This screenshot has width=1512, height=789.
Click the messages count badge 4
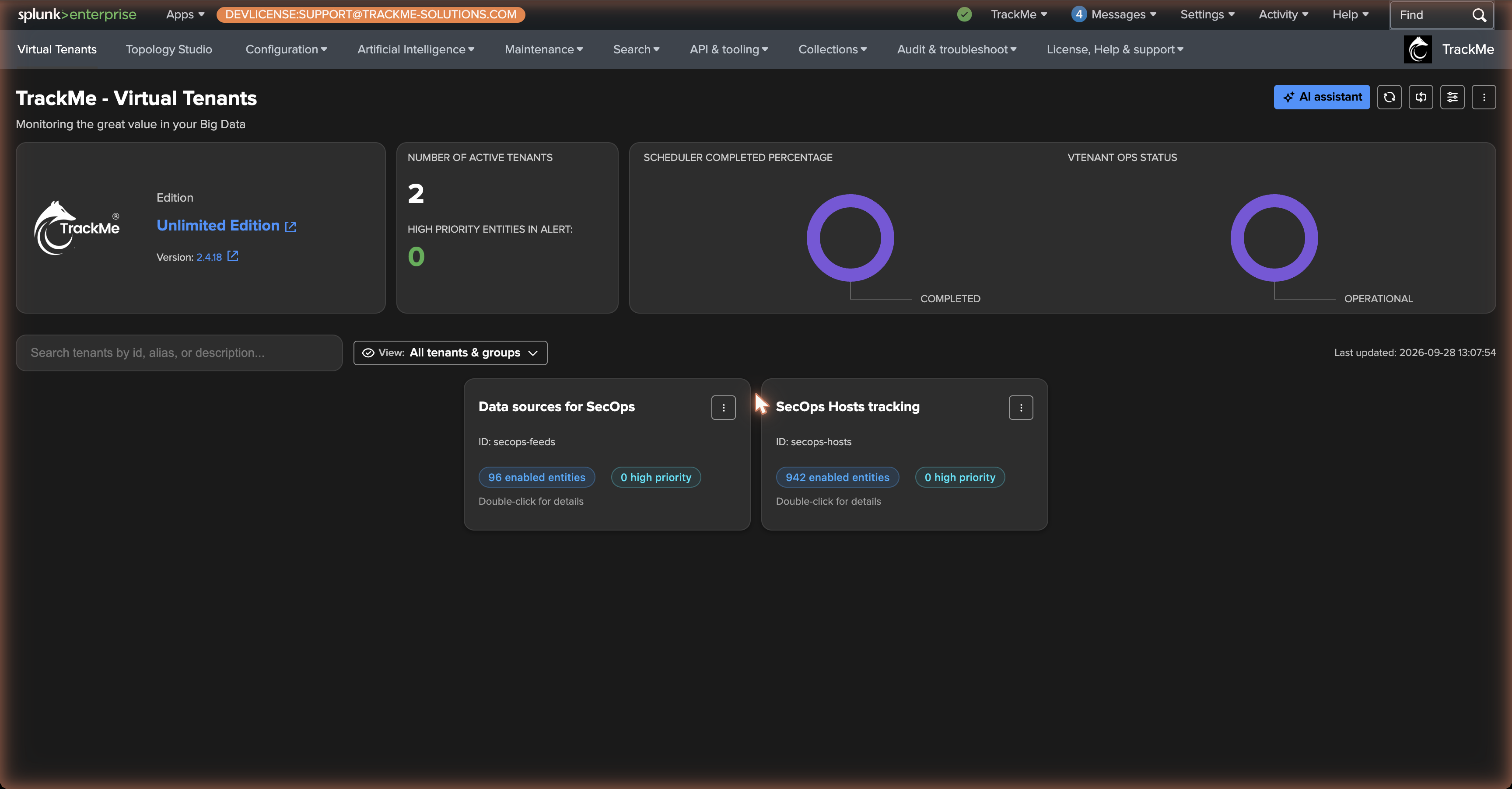click(x=1078, y=15)
